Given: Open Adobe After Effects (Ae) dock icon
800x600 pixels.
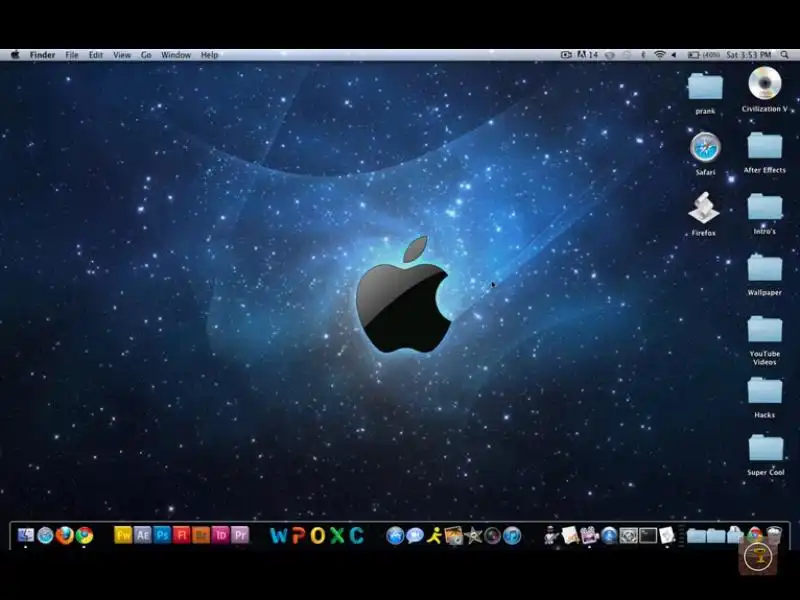Looking at the screenshot, I should click(143, 535).
